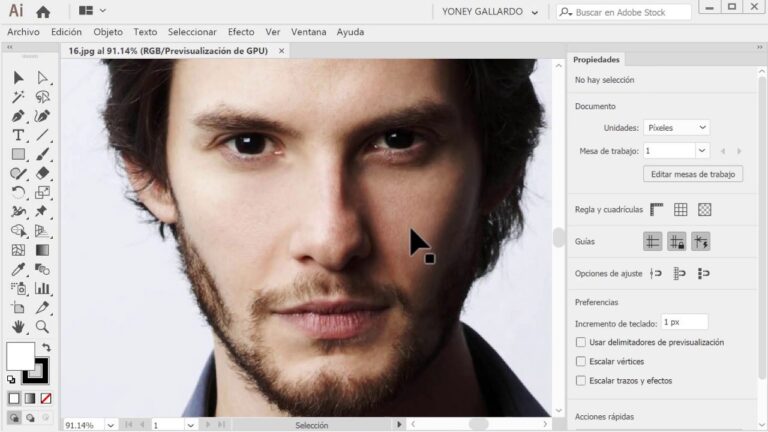Select the Blend tool
Viewport: 768px width, 432px height.
click(x=42, y=269)
